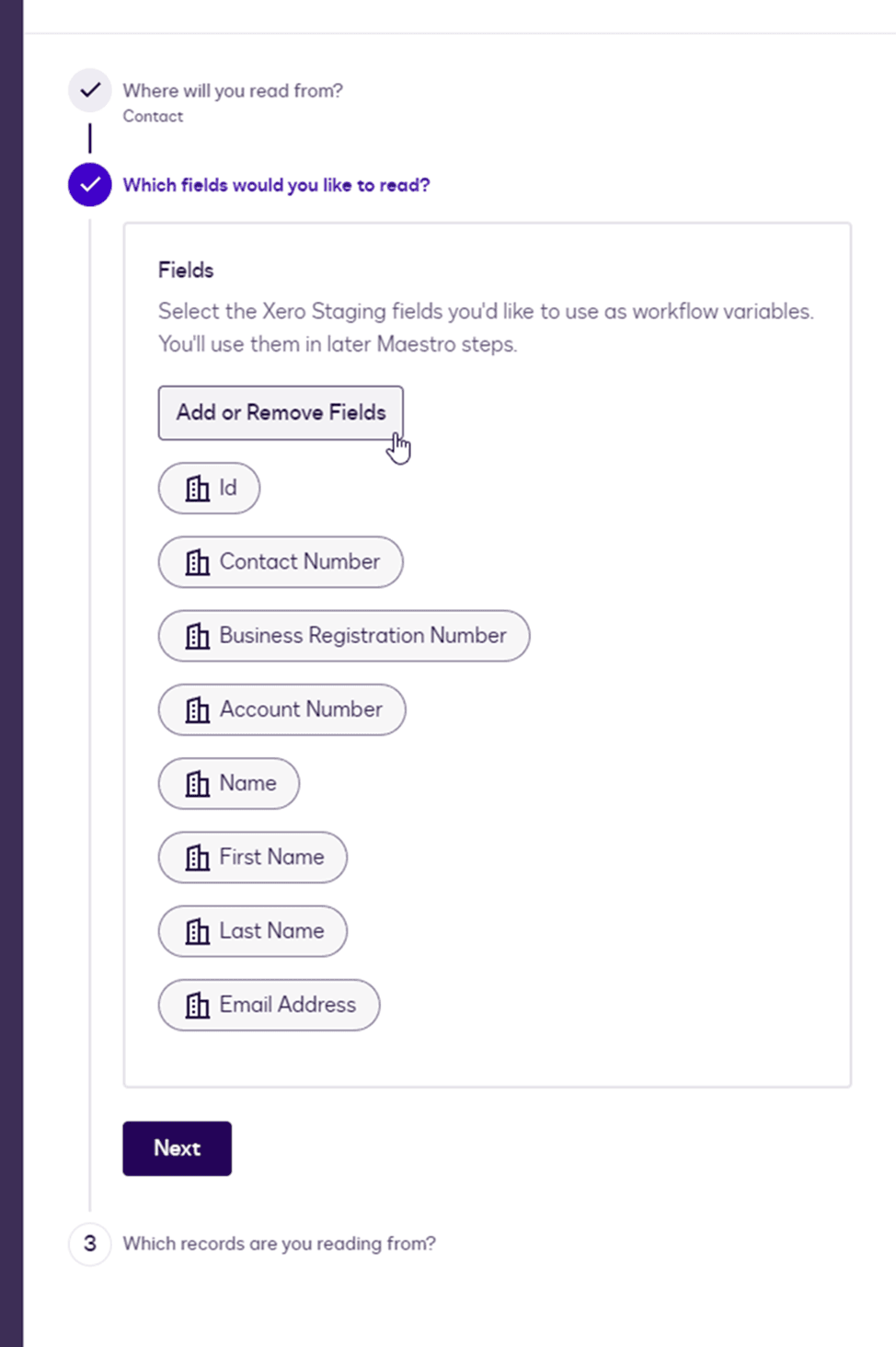Image resolution: width=896 pixels, height=1347 pixels.
Task: Select the Last Name field chip label
Action: pyautogui.click(x=271, y=931)
